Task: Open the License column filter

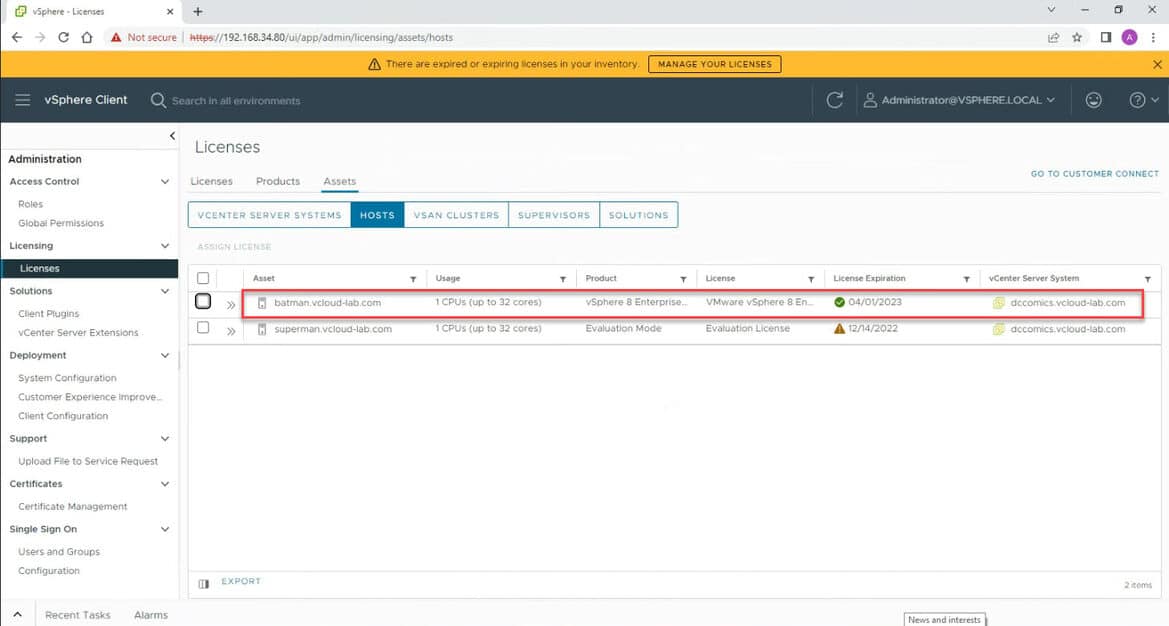Action: click(811, 279)
